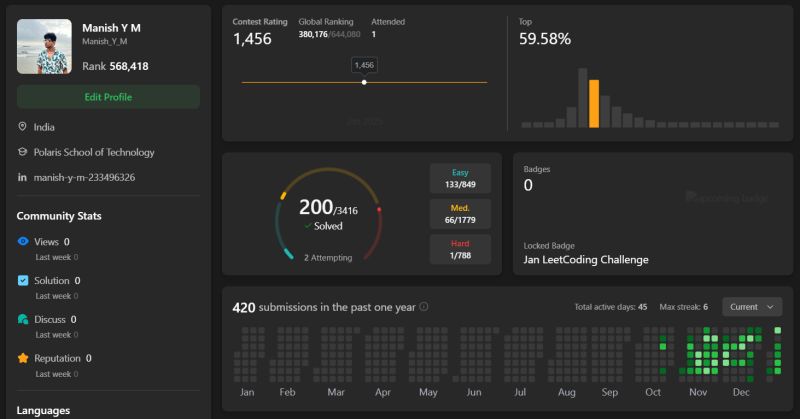800x419 pixels.
Task: Click the Views eye icon
Action: coord(23,241)
